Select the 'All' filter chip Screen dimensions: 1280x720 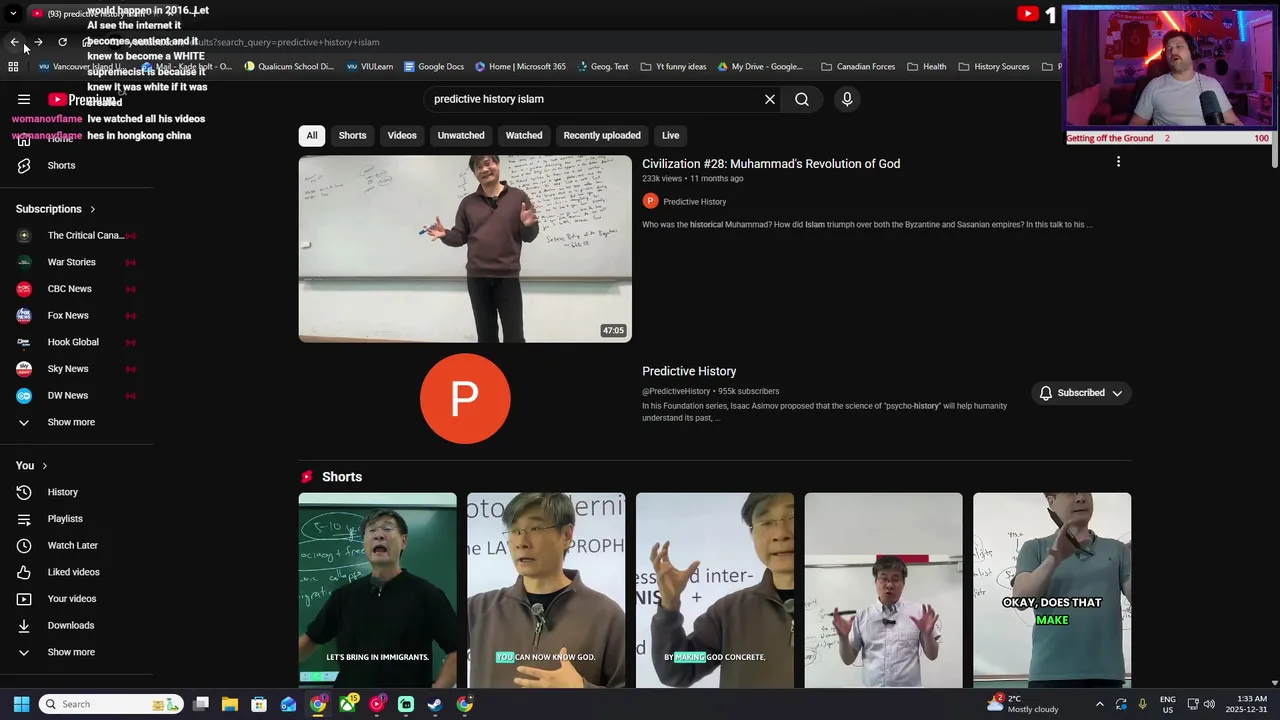(x=312, y=135)
